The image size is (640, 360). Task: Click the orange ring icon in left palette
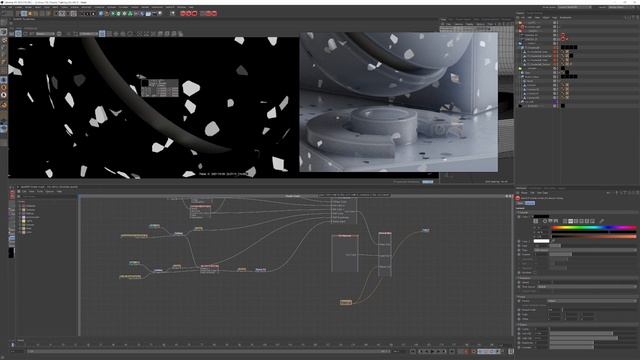click(x=4, y=87)
